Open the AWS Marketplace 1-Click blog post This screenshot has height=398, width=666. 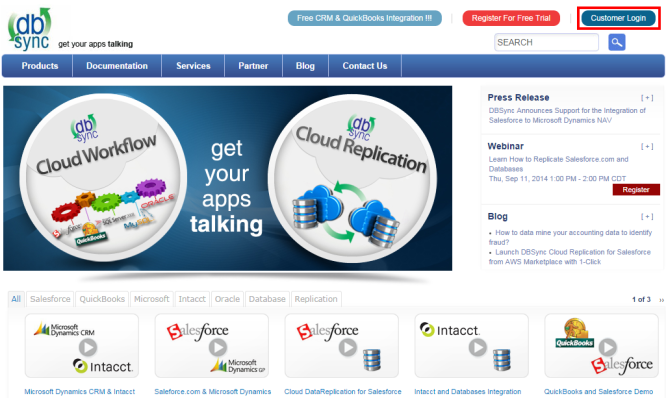click(x=570, y=257)
